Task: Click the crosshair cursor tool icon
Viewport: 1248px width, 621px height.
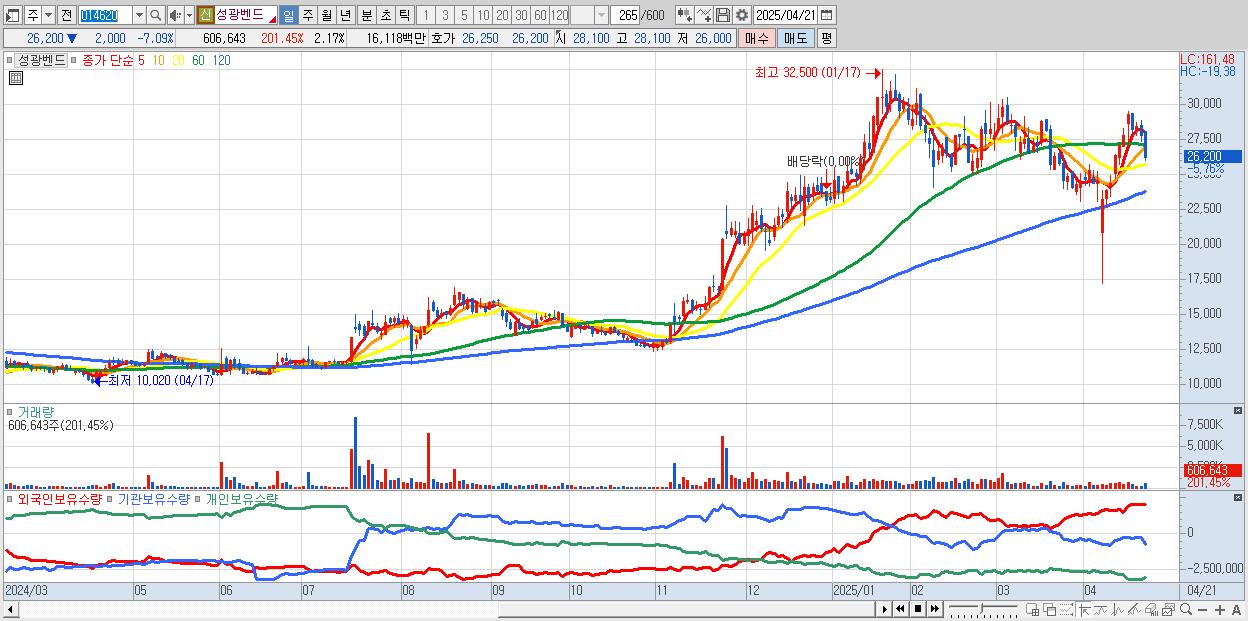Action: [1084, 609]
